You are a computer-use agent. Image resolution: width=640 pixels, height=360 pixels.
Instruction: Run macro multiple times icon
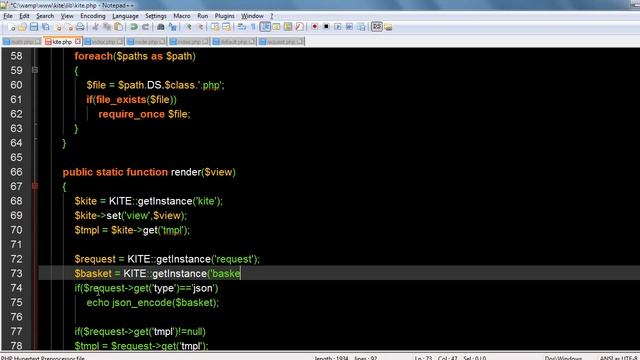click(349, 27)
